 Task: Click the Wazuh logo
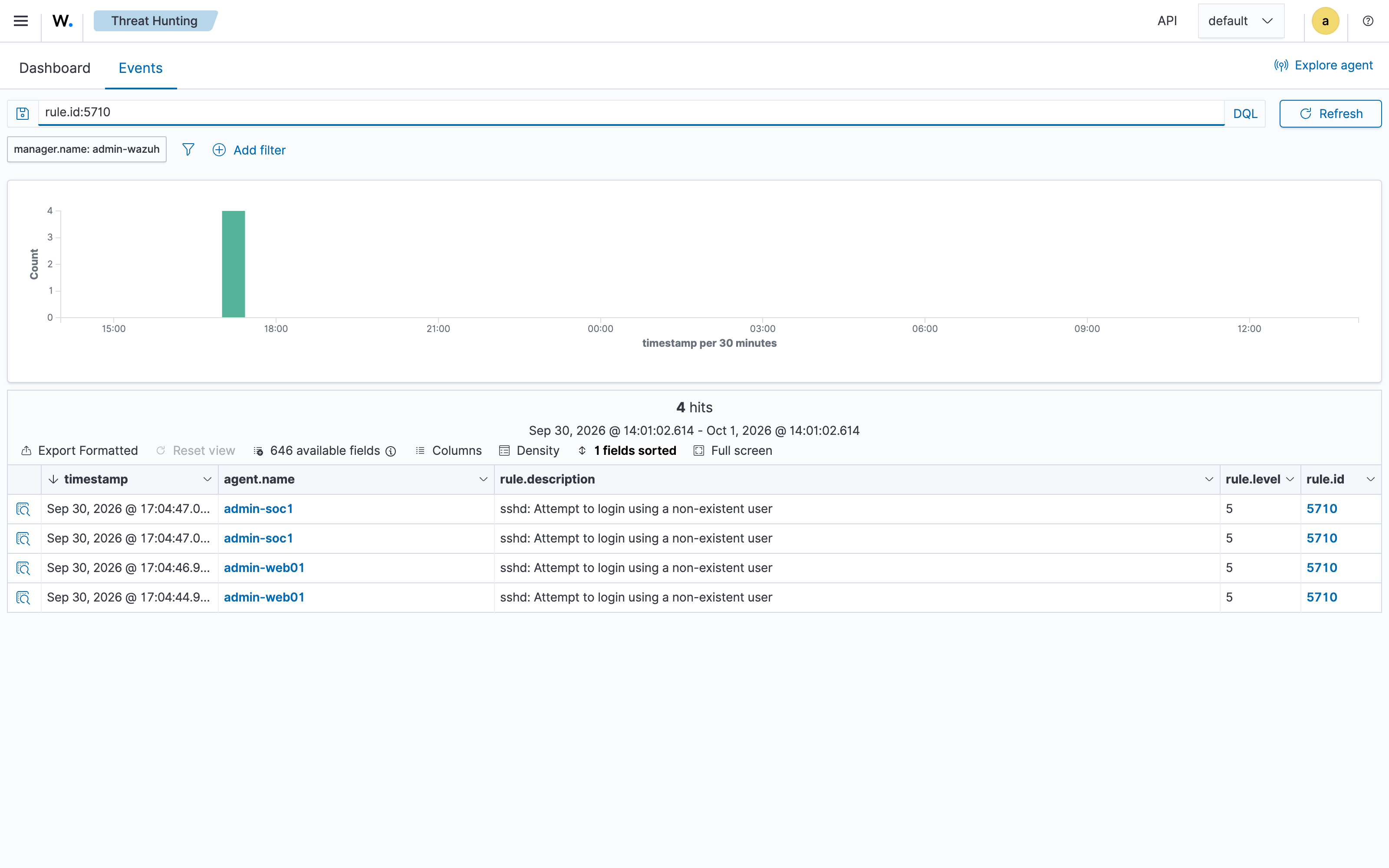(x=62, y=21)
